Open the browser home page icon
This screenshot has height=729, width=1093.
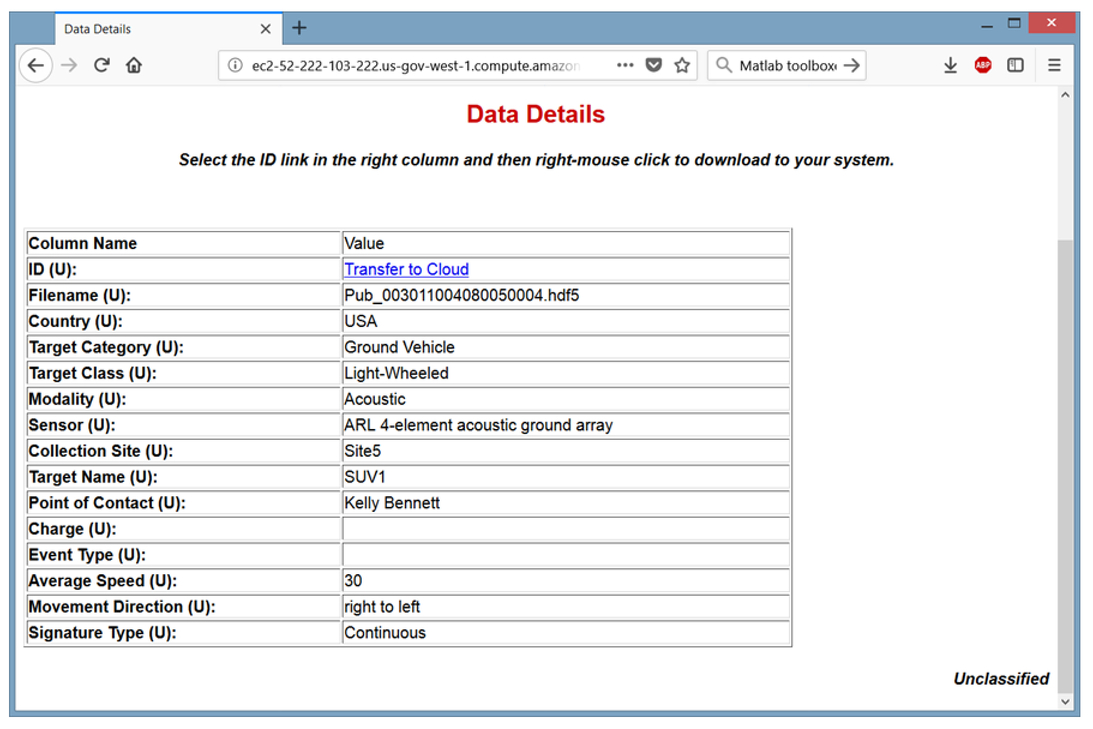(x=134, y=66)
